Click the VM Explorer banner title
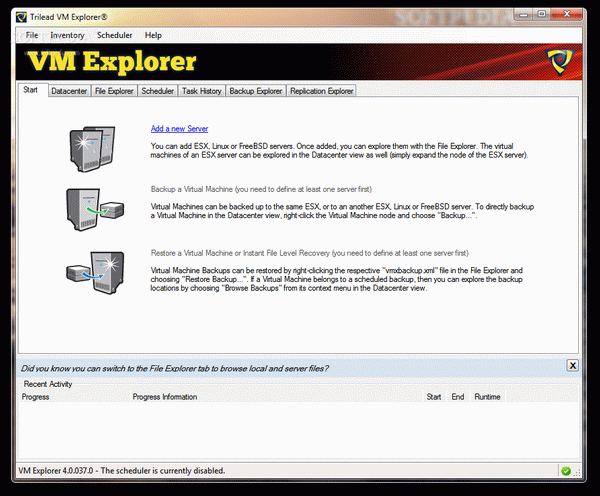Image resolution: width=600 pixels, height=496 pixels. (112, 61)
